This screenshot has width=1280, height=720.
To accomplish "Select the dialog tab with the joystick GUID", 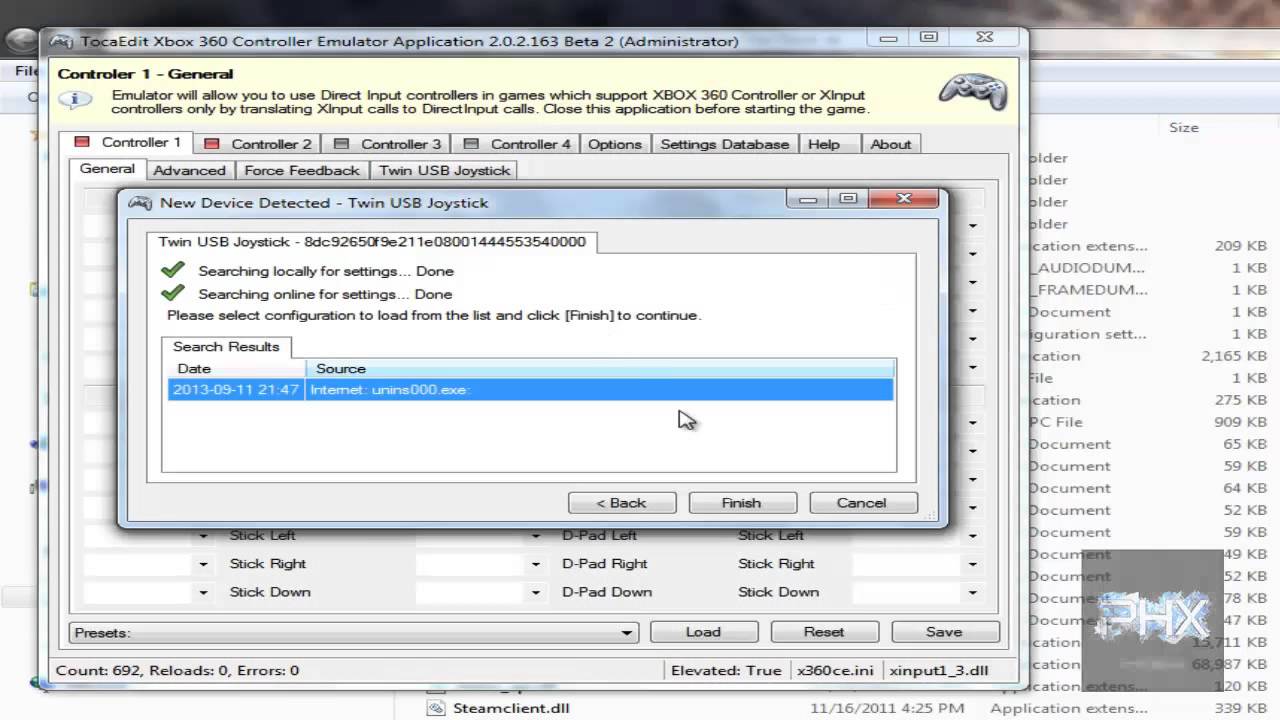I will point(372,242).
